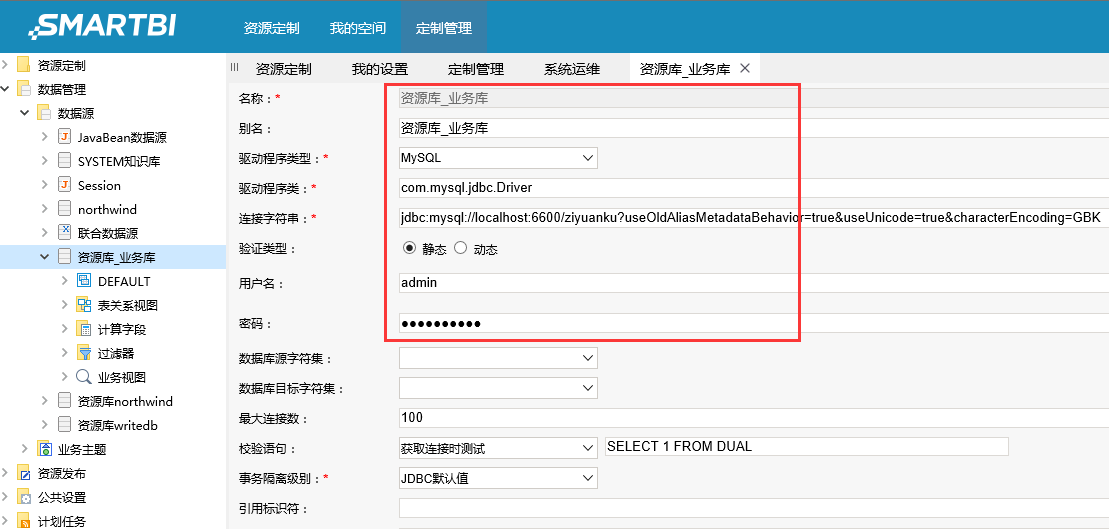Screen dimensions: 1109x529
Task: Click the 用户名 admin field
Action: [x=754, y=282]
